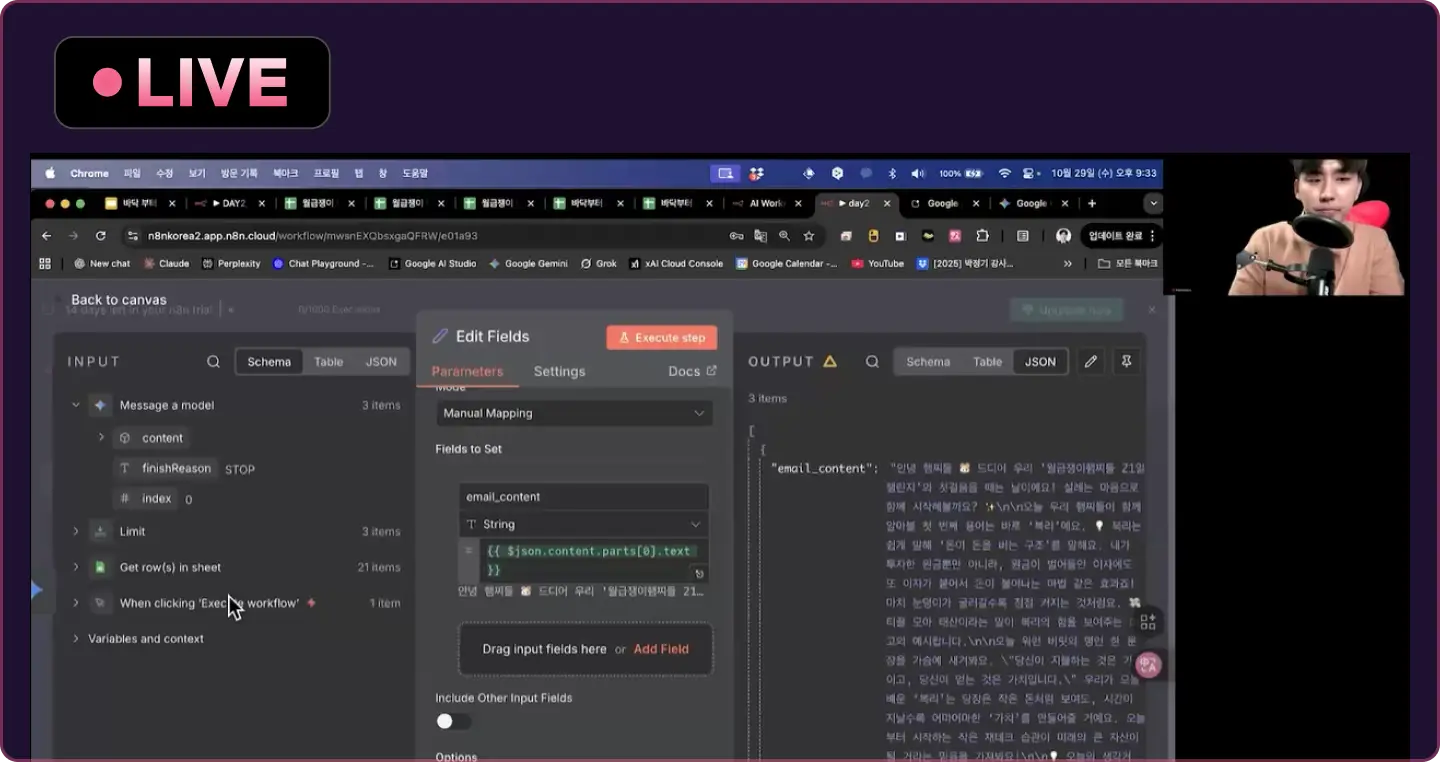Switch OUTPUT view to Table
This screenshot has height=762, width=1440.
[987, 362]
